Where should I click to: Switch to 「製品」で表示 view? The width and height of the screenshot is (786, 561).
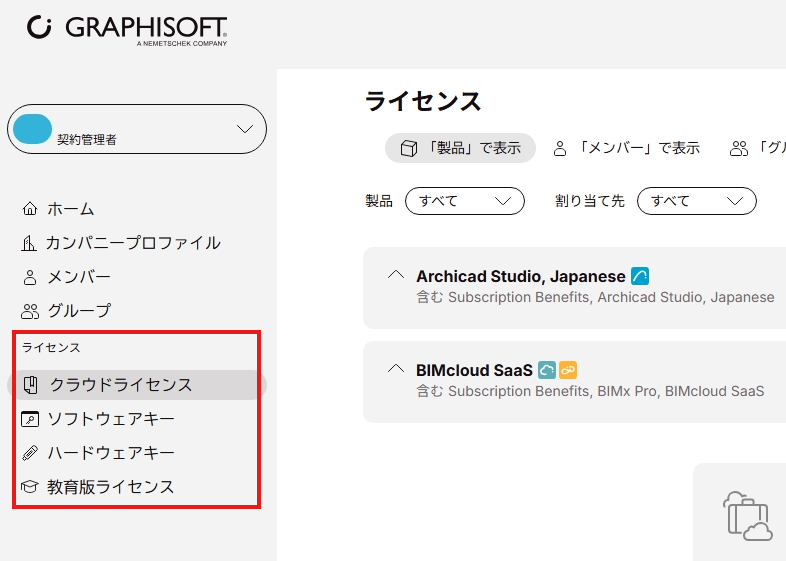coord(460,148)
